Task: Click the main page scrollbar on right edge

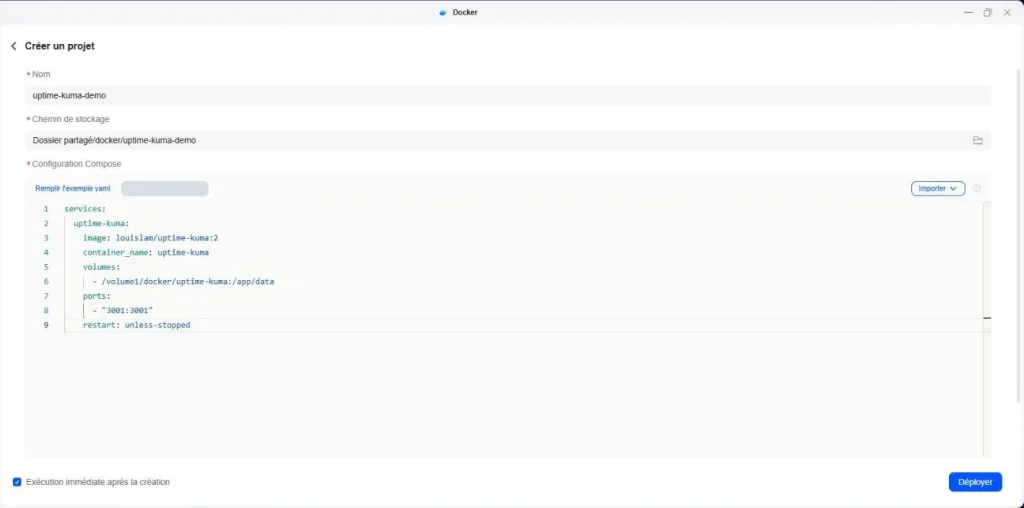Action: (x=1019, y=235)
